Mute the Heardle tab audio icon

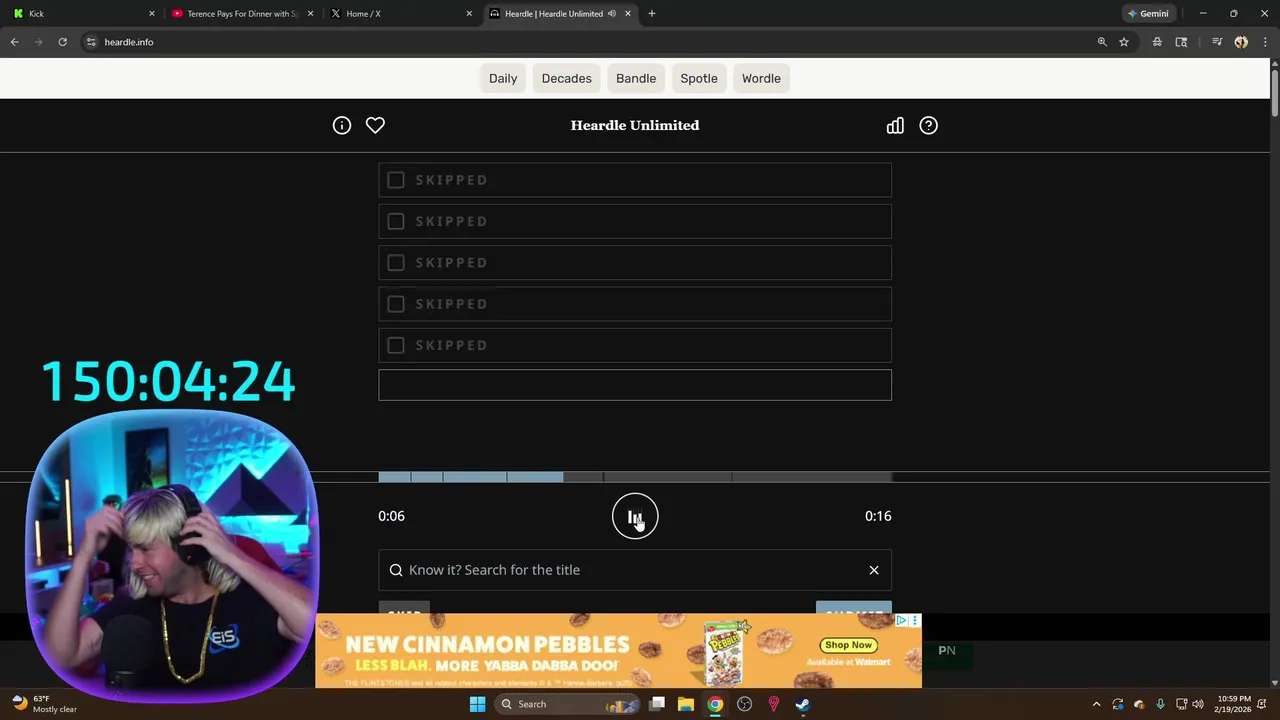click(612, 14)
